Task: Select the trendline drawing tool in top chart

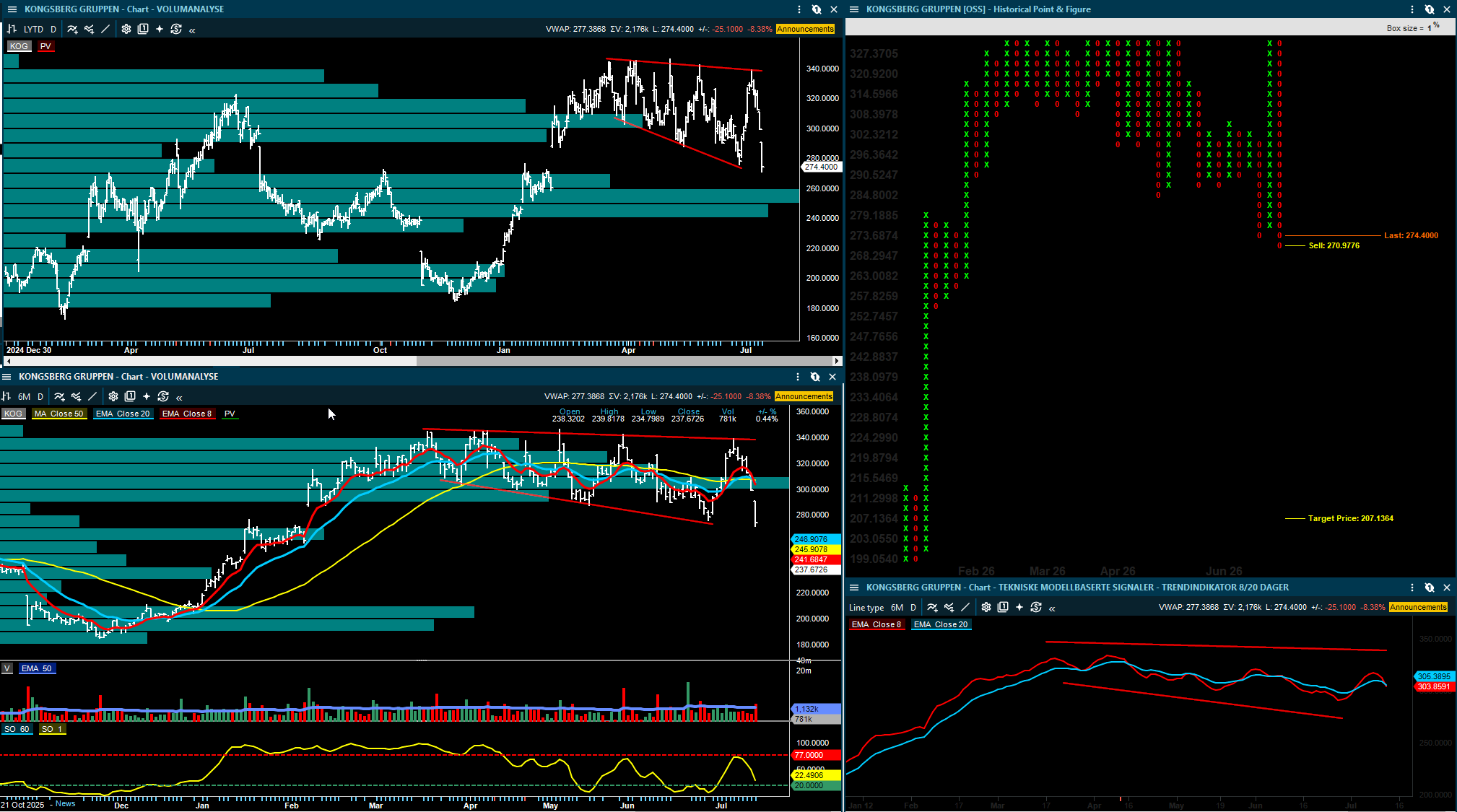Action: (105, 30)
